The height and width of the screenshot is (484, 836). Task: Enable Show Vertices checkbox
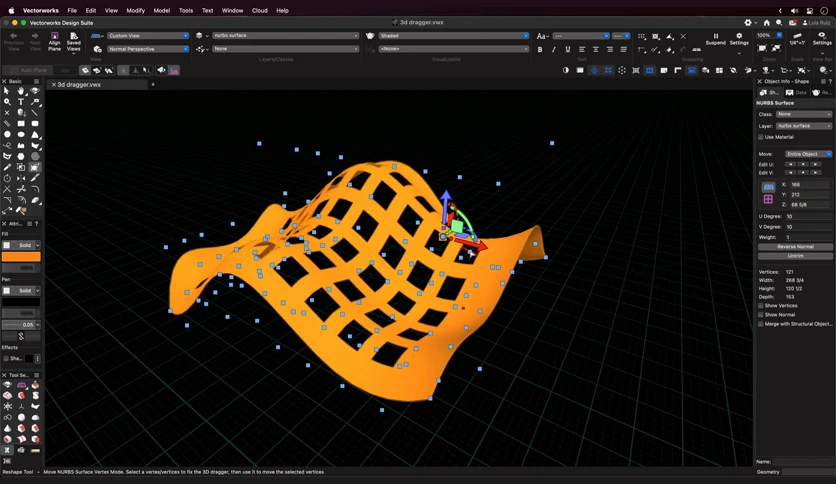click(x=761, y=306)
